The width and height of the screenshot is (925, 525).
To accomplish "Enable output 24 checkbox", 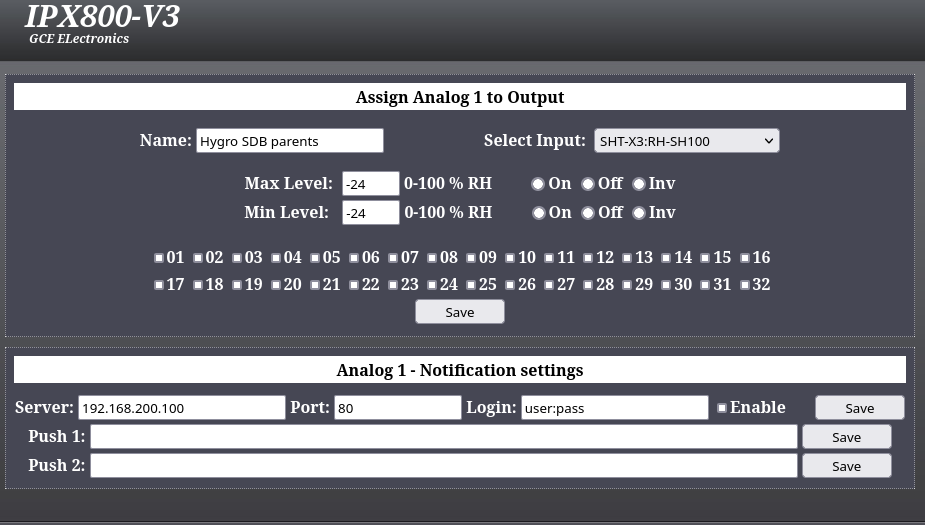I will (x=432, y=285).
